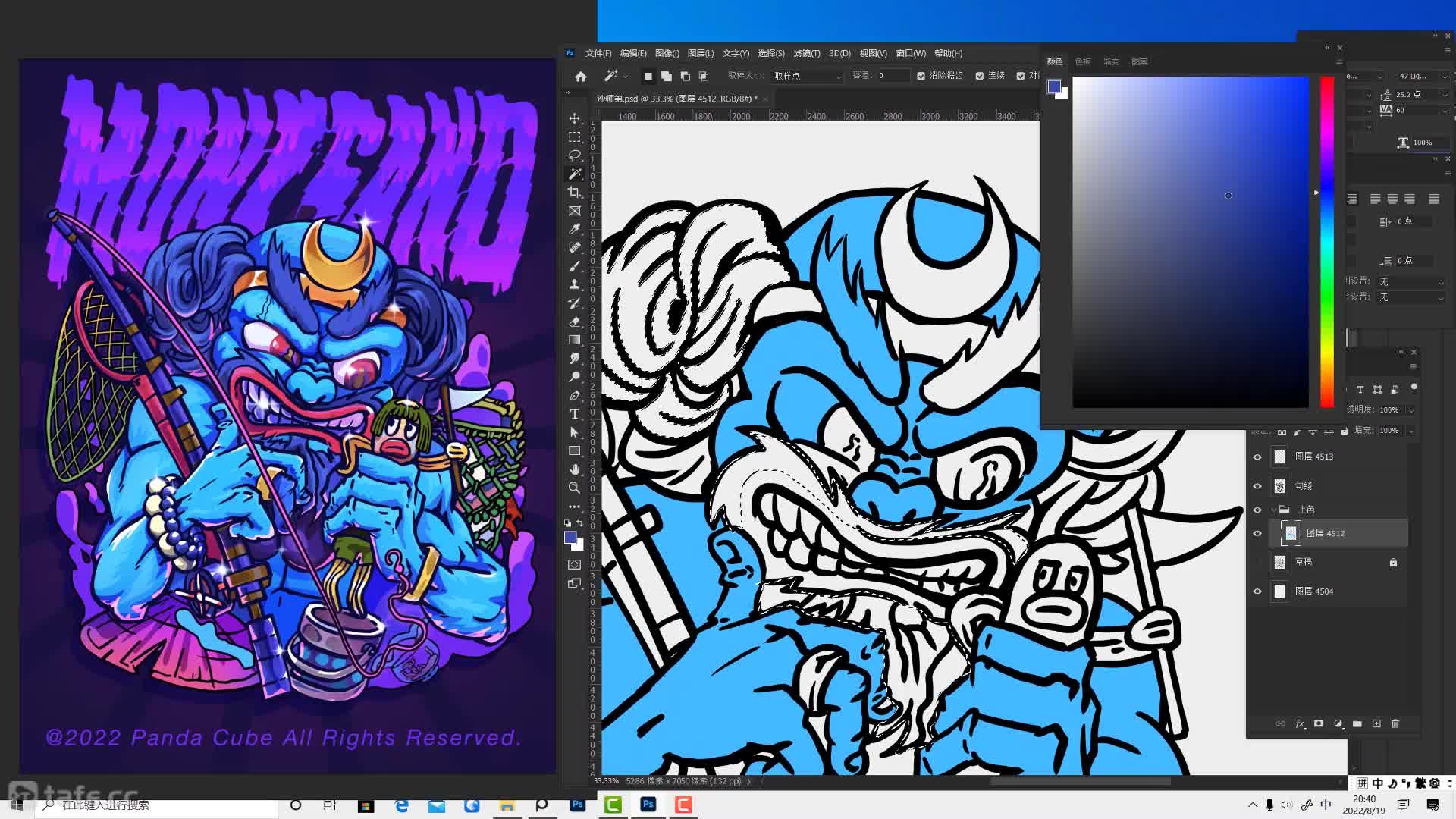Open tool preset picker arrow beside wand
This screenshot has width=1456, height=819.
(x=626, y=77)
